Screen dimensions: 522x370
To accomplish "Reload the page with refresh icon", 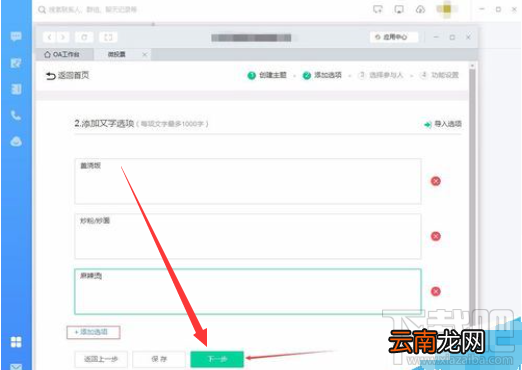I will 84,37.
